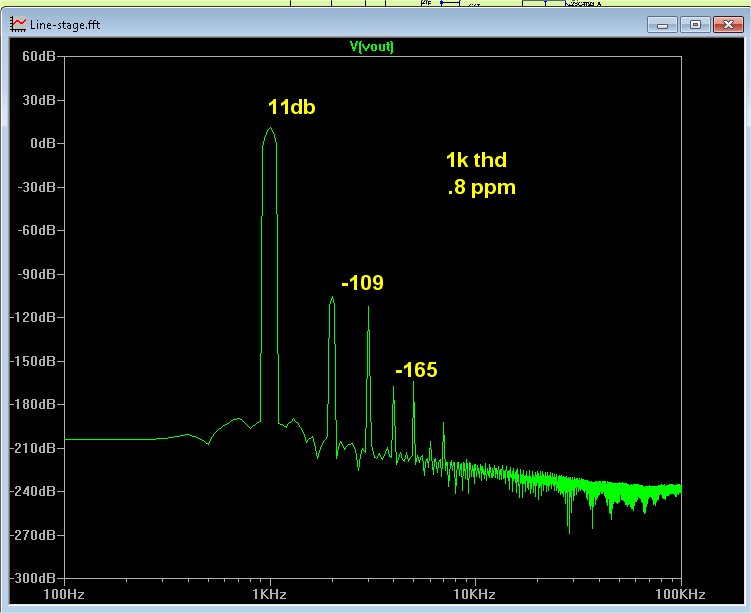Click the 11db peak annotation
Screen dimensions: 751x613
click(292, 107)
